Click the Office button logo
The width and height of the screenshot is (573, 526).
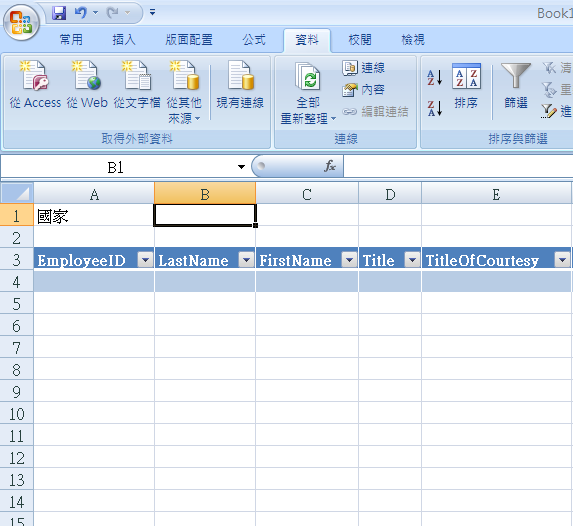click(21, 22)
